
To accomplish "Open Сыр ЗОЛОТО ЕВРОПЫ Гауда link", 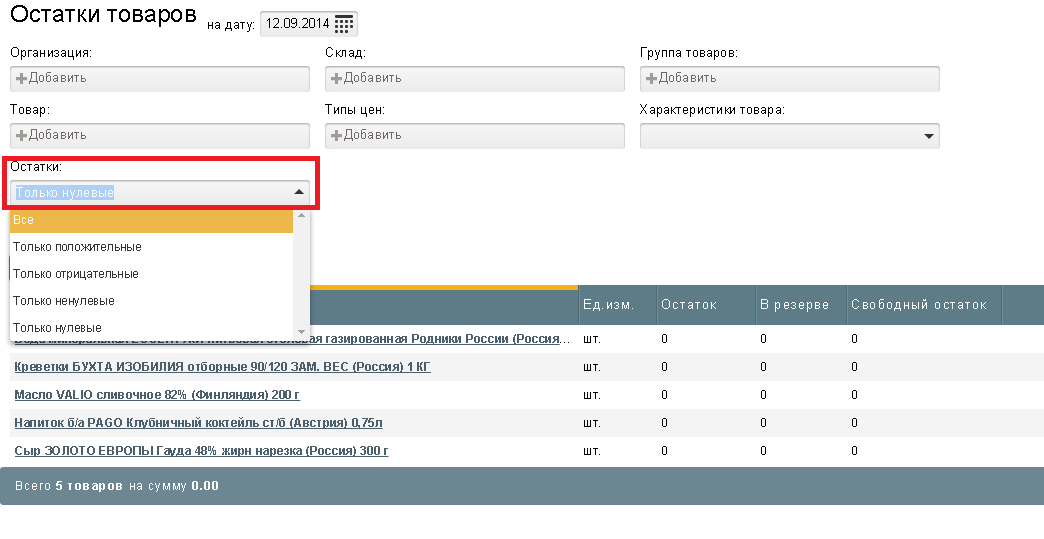I will [201, 450].
